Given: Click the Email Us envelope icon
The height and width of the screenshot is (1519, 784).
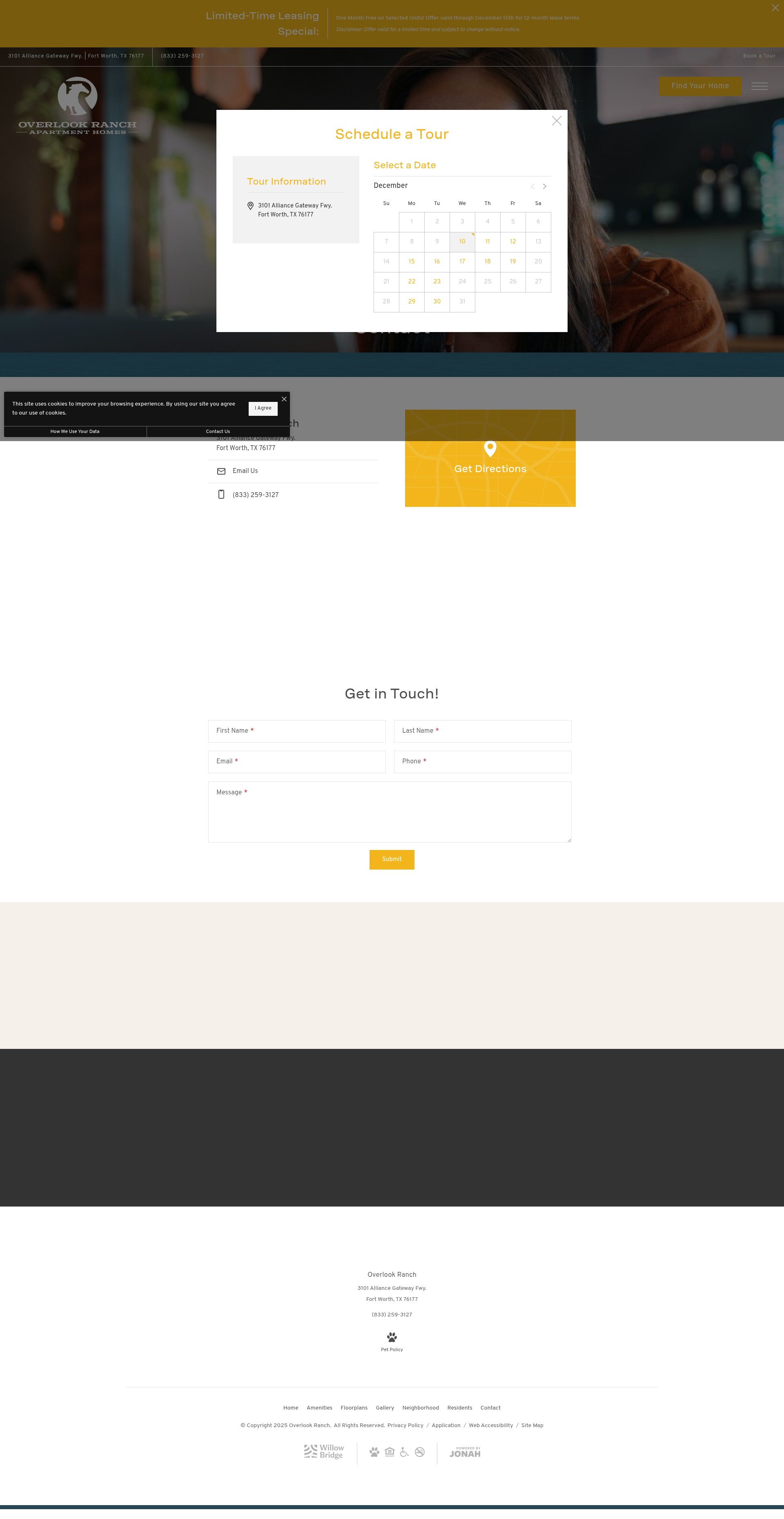Looking at the screenshot, I should [x=221, y=471].
